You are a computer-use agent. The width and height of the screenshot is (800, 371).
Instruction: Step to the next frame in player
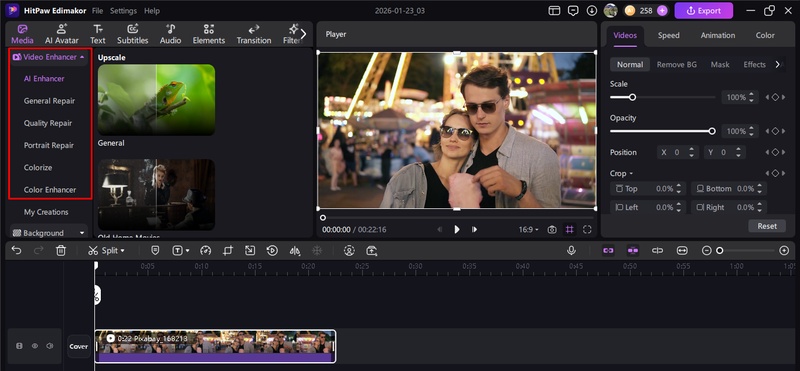(x=474, y=230)
